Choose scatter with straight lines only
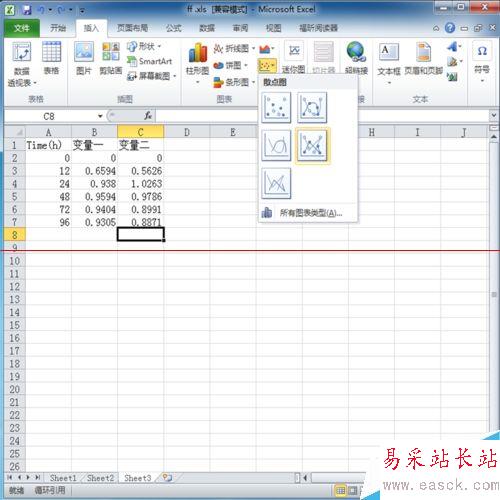The height and width of the screenshot is (500, 500). (x=276, y=183)
